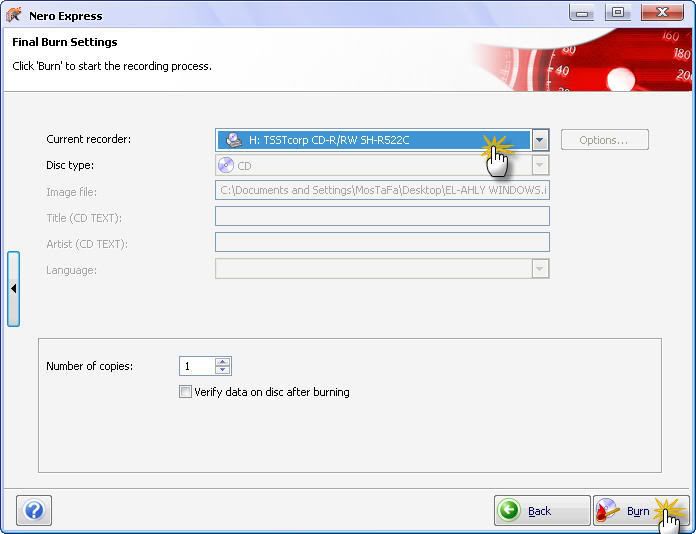Image resolution: width=696 pixels, height=534 pixels.
Task: Click the Image file path field
Action: (382, 190)
